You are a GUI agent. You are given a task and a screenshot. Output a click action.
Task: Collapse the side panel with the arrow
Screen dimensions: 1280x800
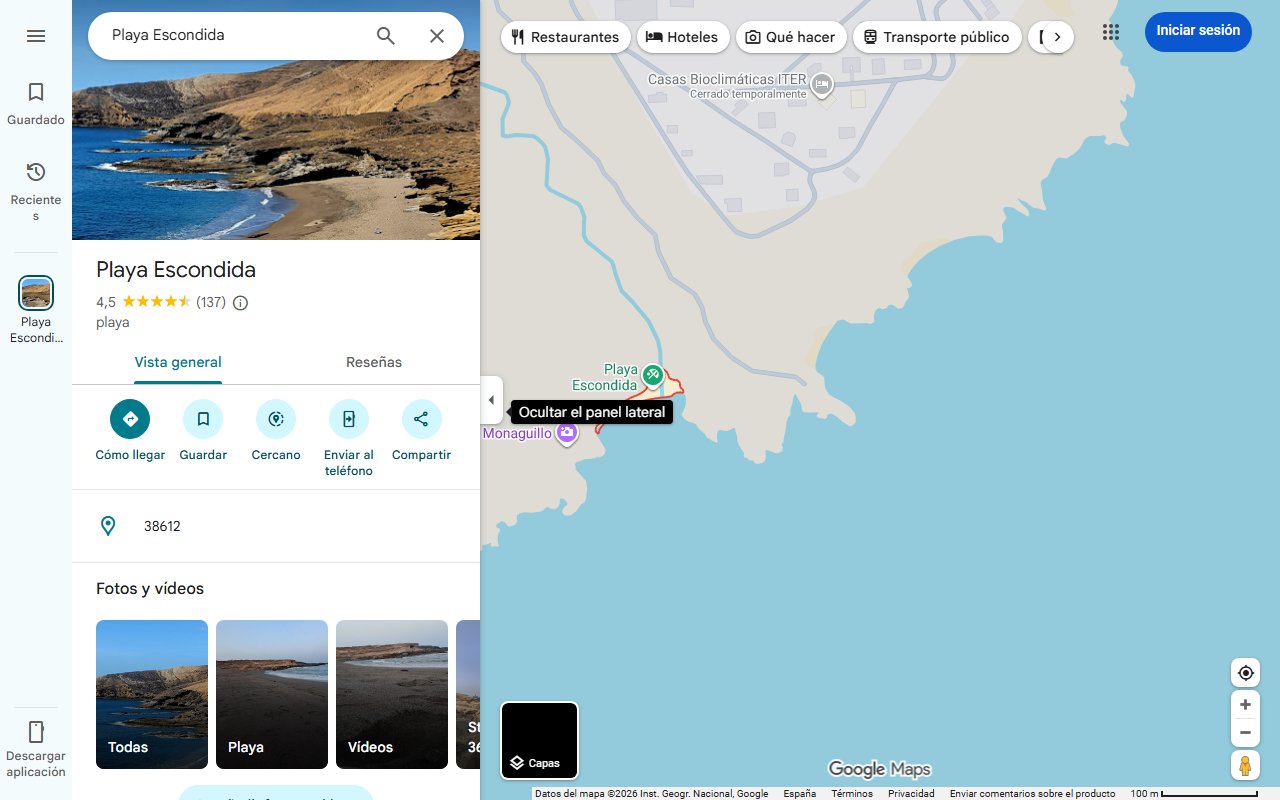pyautogui.click(x=491, y=399)
